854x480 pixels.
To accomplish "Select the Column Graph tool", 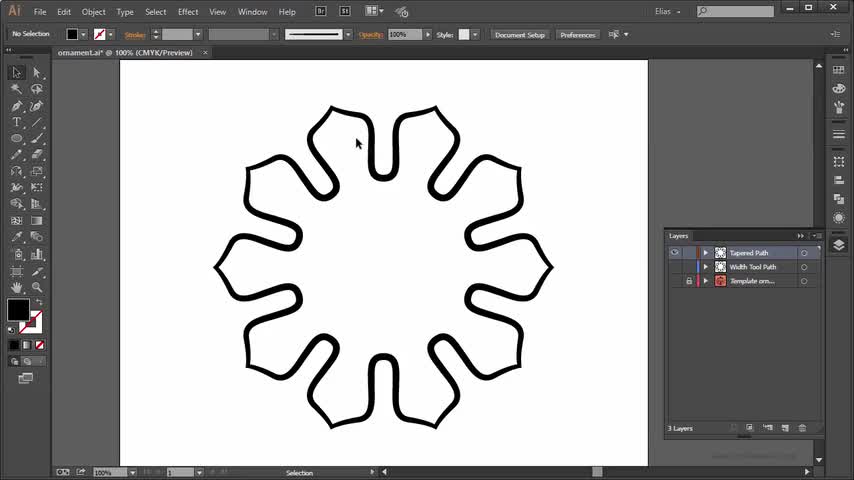I will 36,254.
